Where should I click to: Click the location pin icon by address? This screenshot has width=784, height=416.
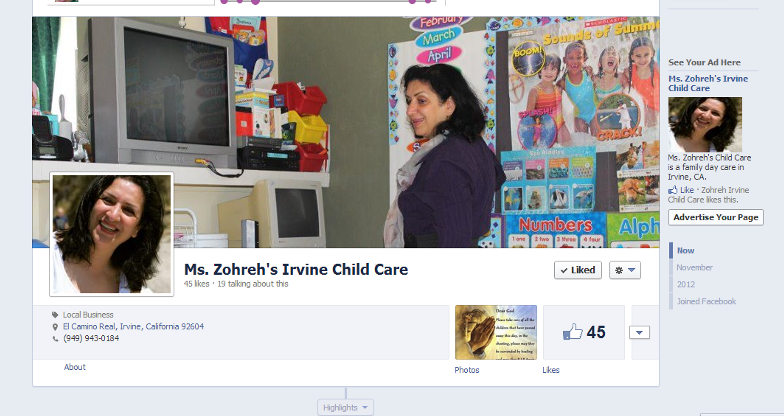55,326
